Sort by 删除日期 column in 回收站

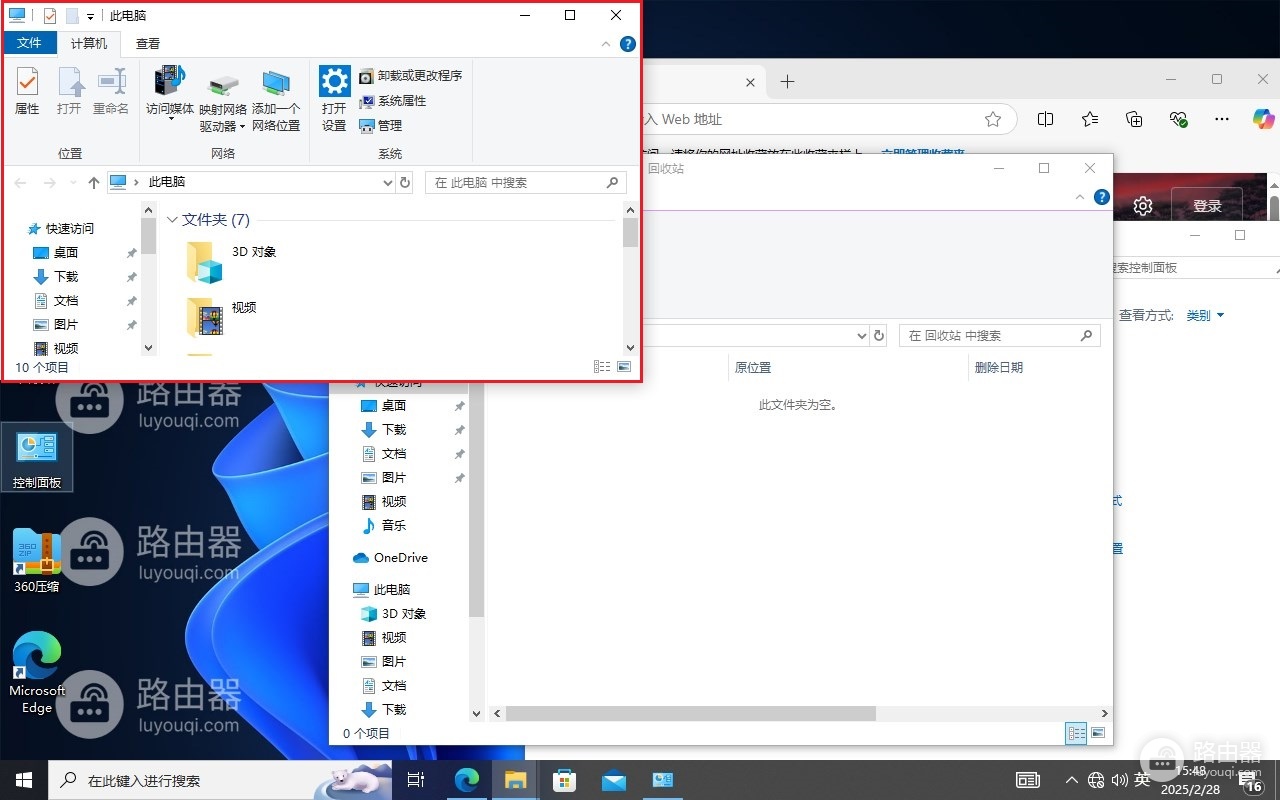click(999, 368)
